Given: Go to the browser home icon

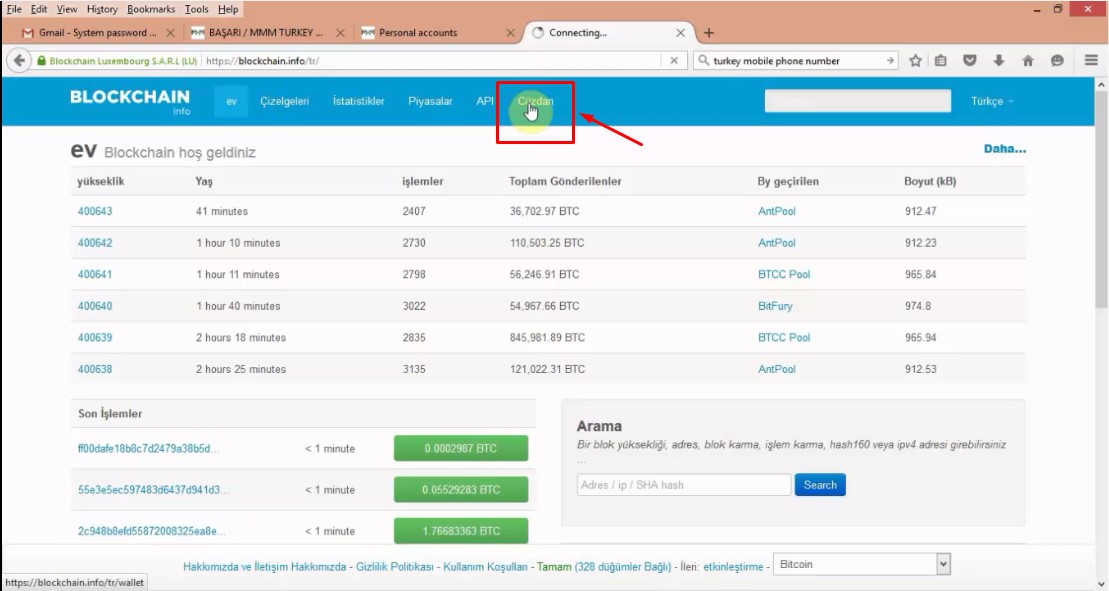Looking at the screenshot, I should coord(1028,61).
